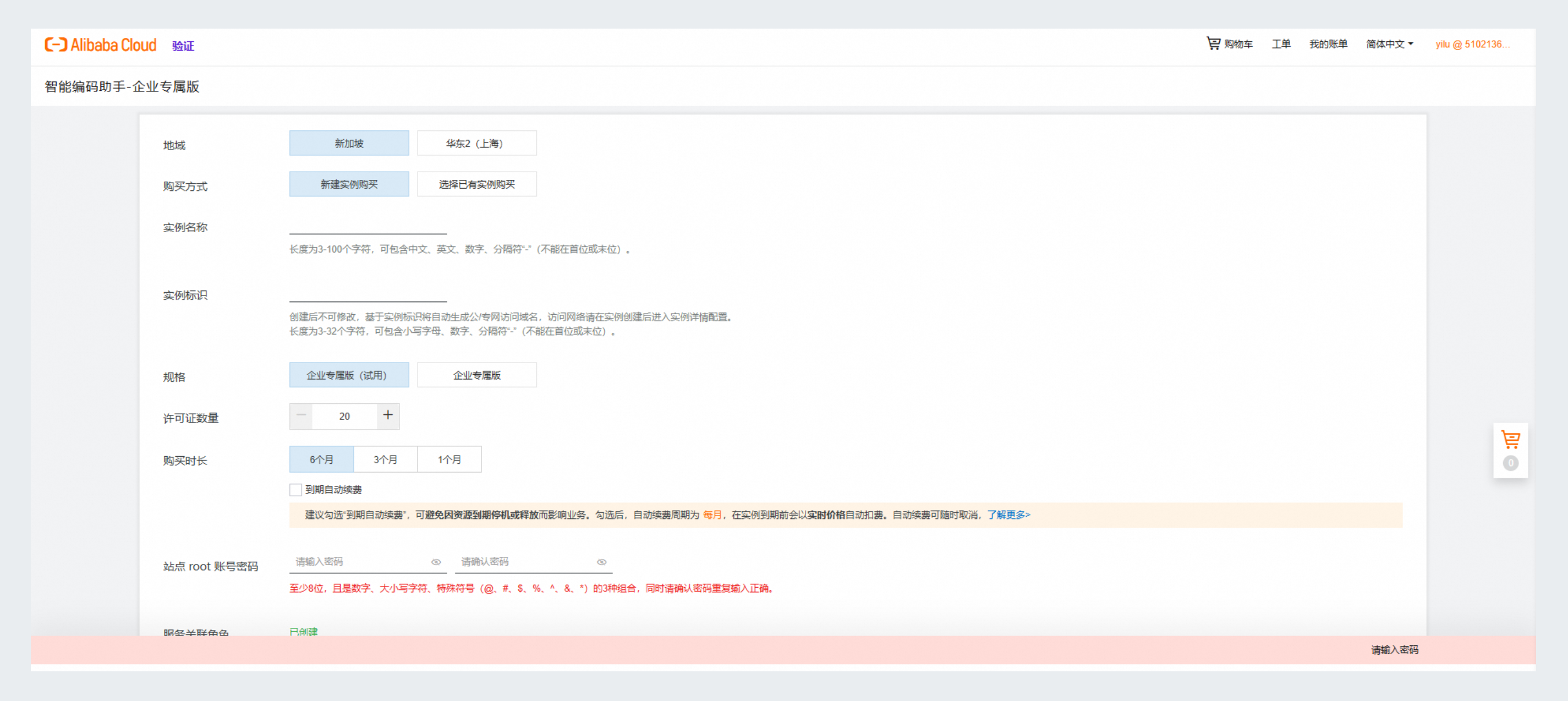Pick the 1个月 purchase duration
This screenshot has height=701, width=1568.
click(449, 459)
